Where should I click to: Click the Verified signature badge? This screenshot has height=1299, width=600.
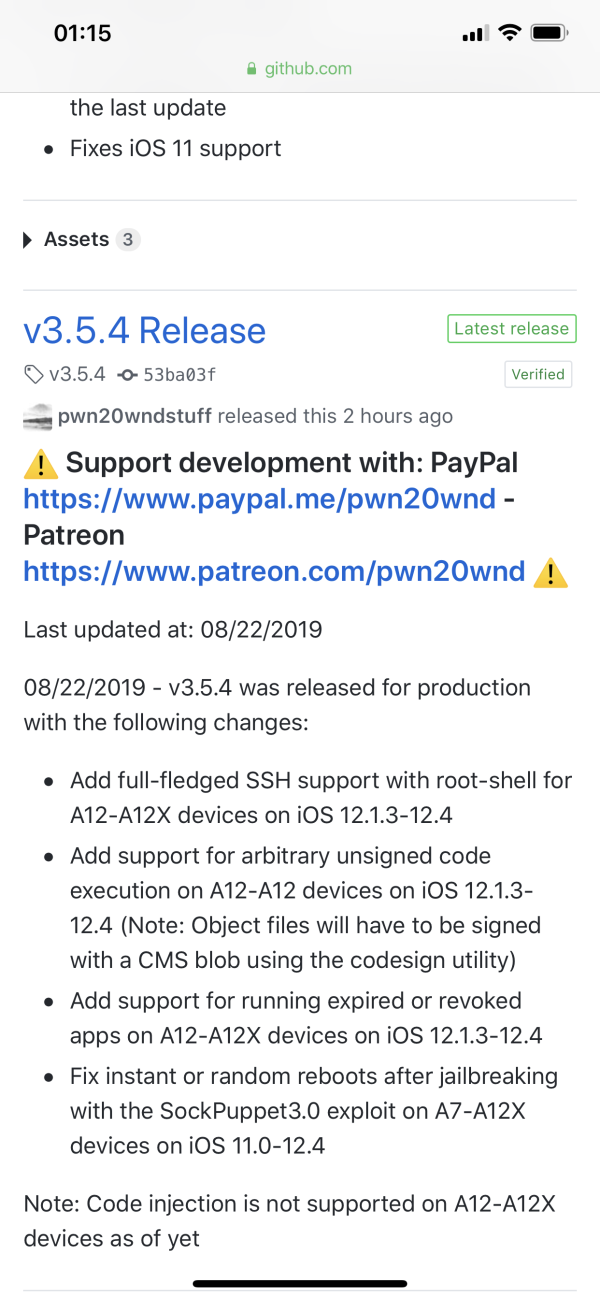point(538,374)
